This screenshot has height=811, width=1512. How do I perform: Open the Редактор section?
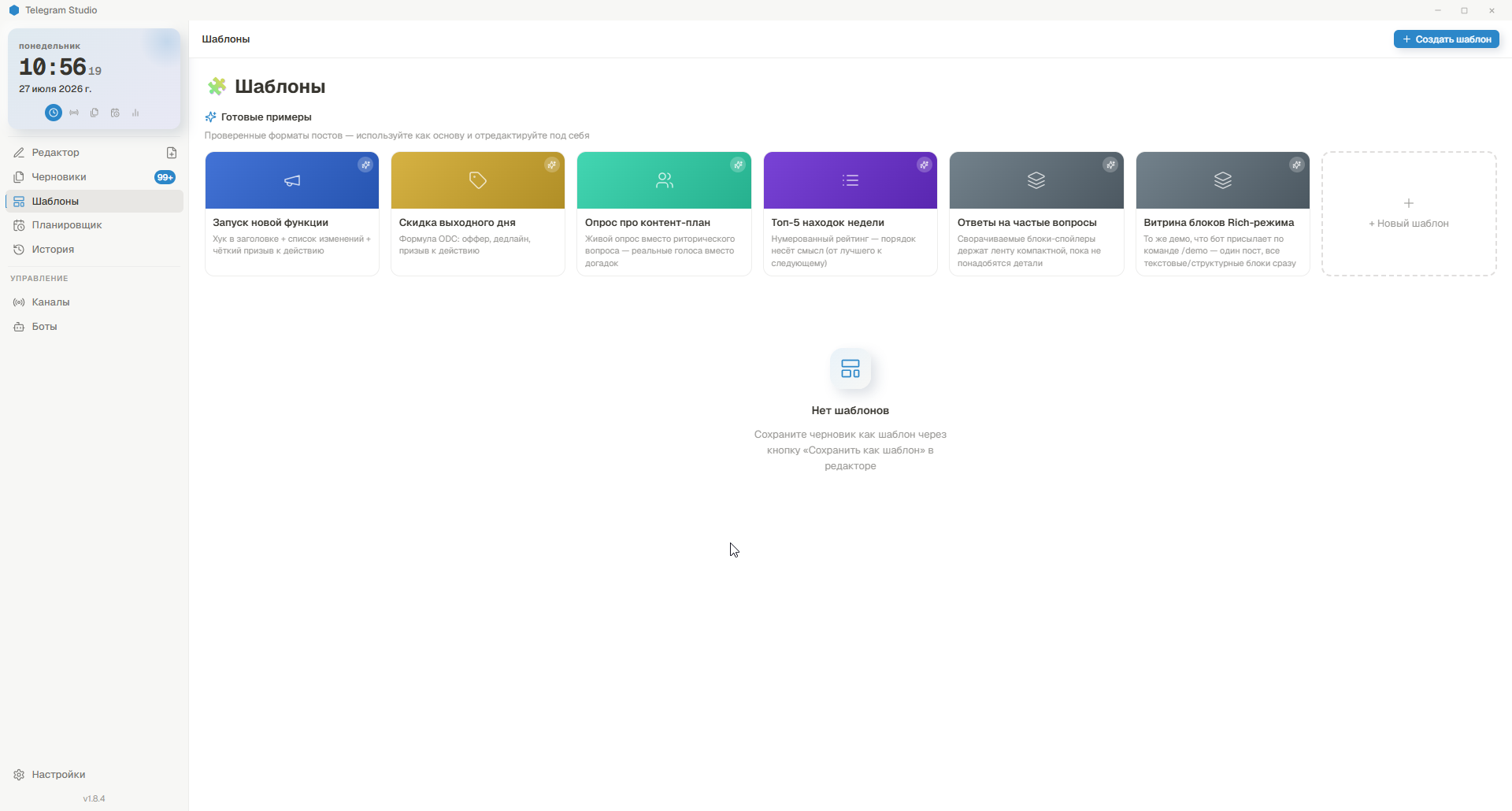[x=94, y=153]
